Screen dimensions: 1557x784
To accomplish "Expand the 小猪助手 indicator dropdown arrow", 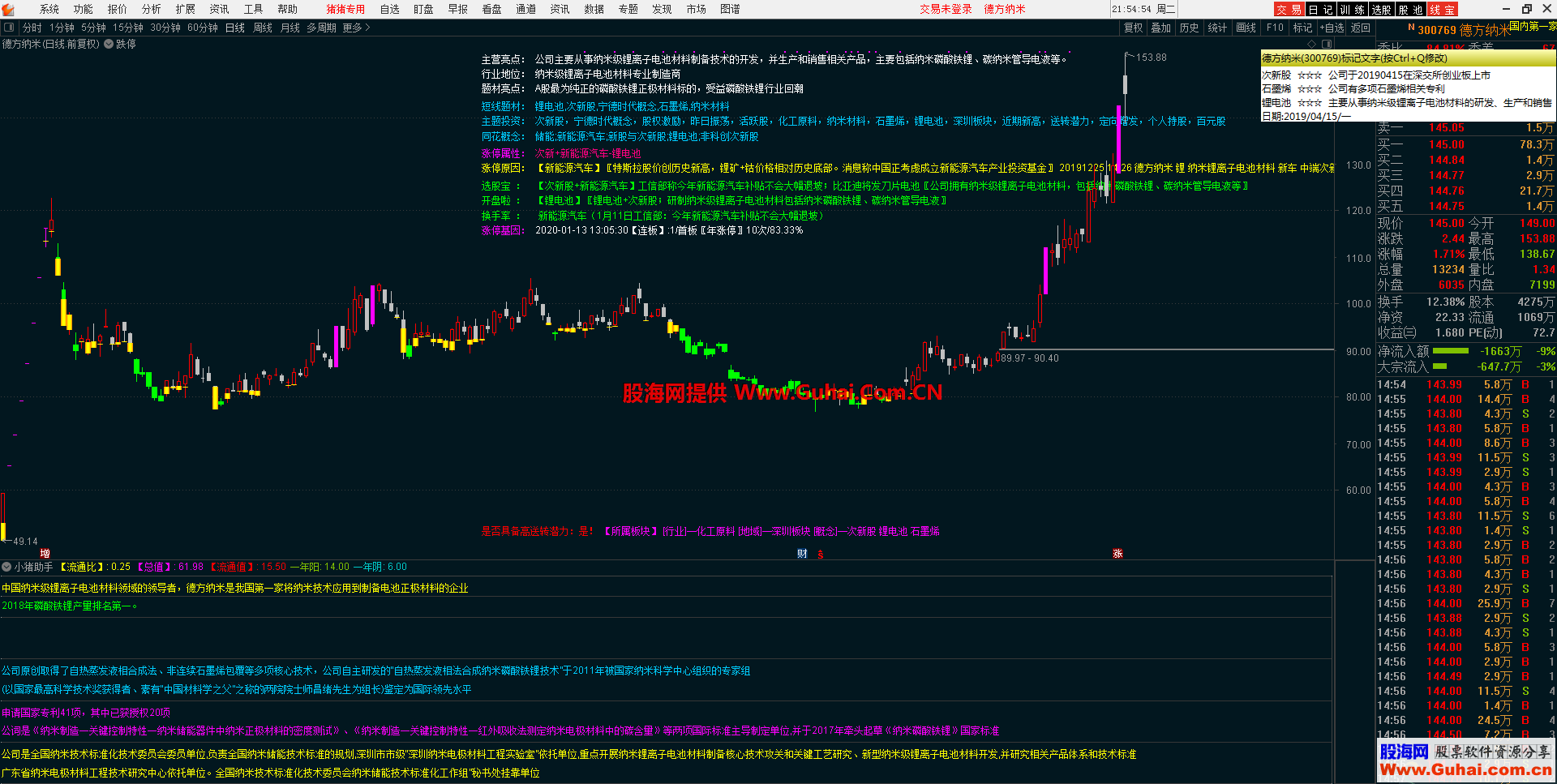I will coord(6,567).
